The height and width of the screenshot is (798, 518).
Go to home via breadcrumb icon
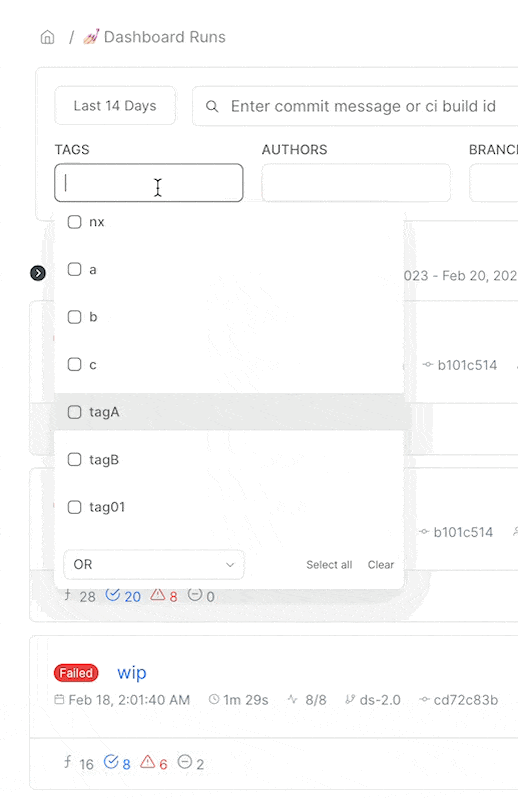pyautogui.click(x=47, y=37)
